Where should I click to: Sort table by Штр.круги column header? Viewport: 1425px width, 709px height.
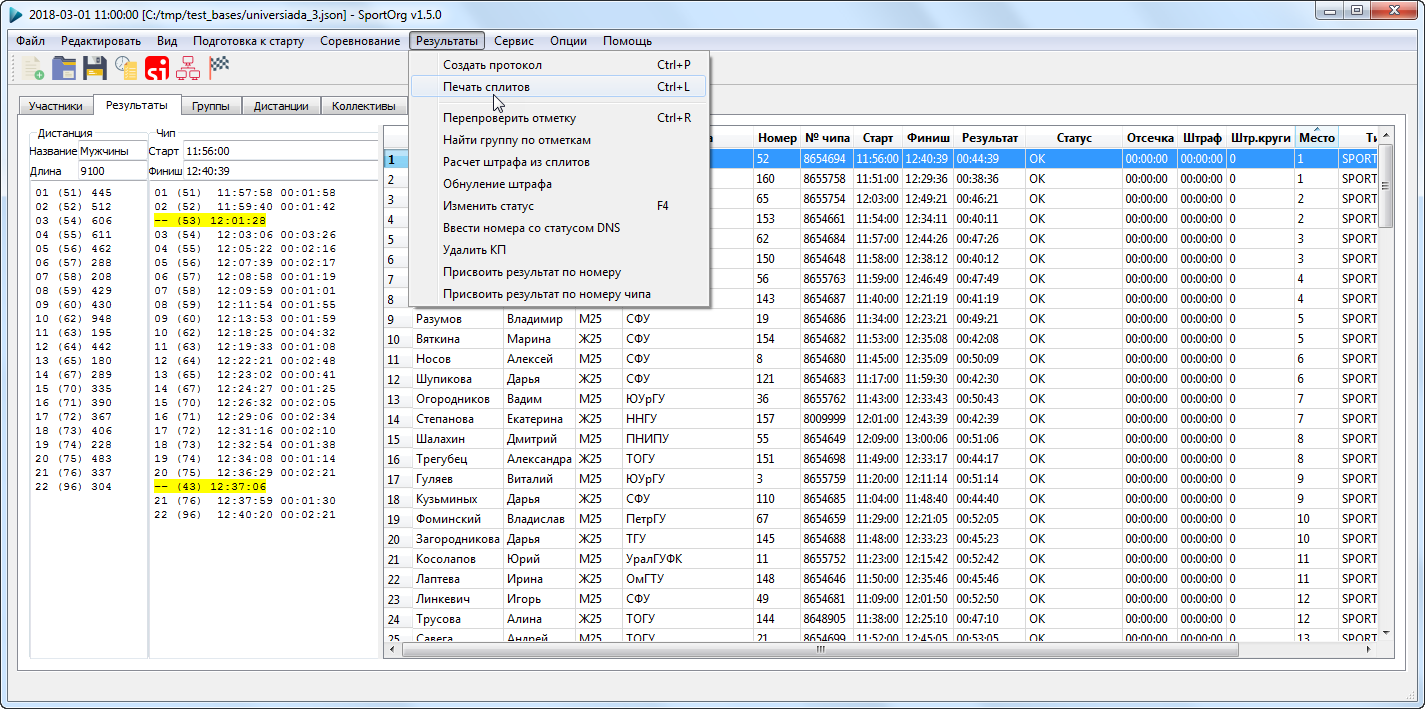(x=1260, y=138)
